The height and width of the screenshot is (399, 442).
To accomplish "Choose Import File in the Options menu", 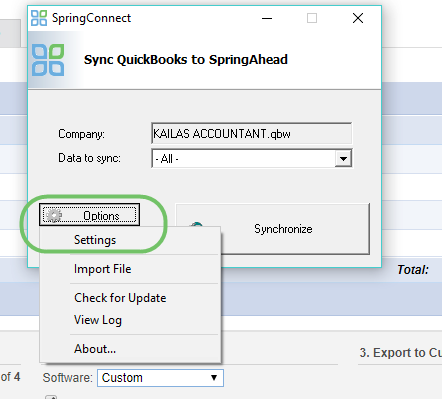I will point(130,269).
